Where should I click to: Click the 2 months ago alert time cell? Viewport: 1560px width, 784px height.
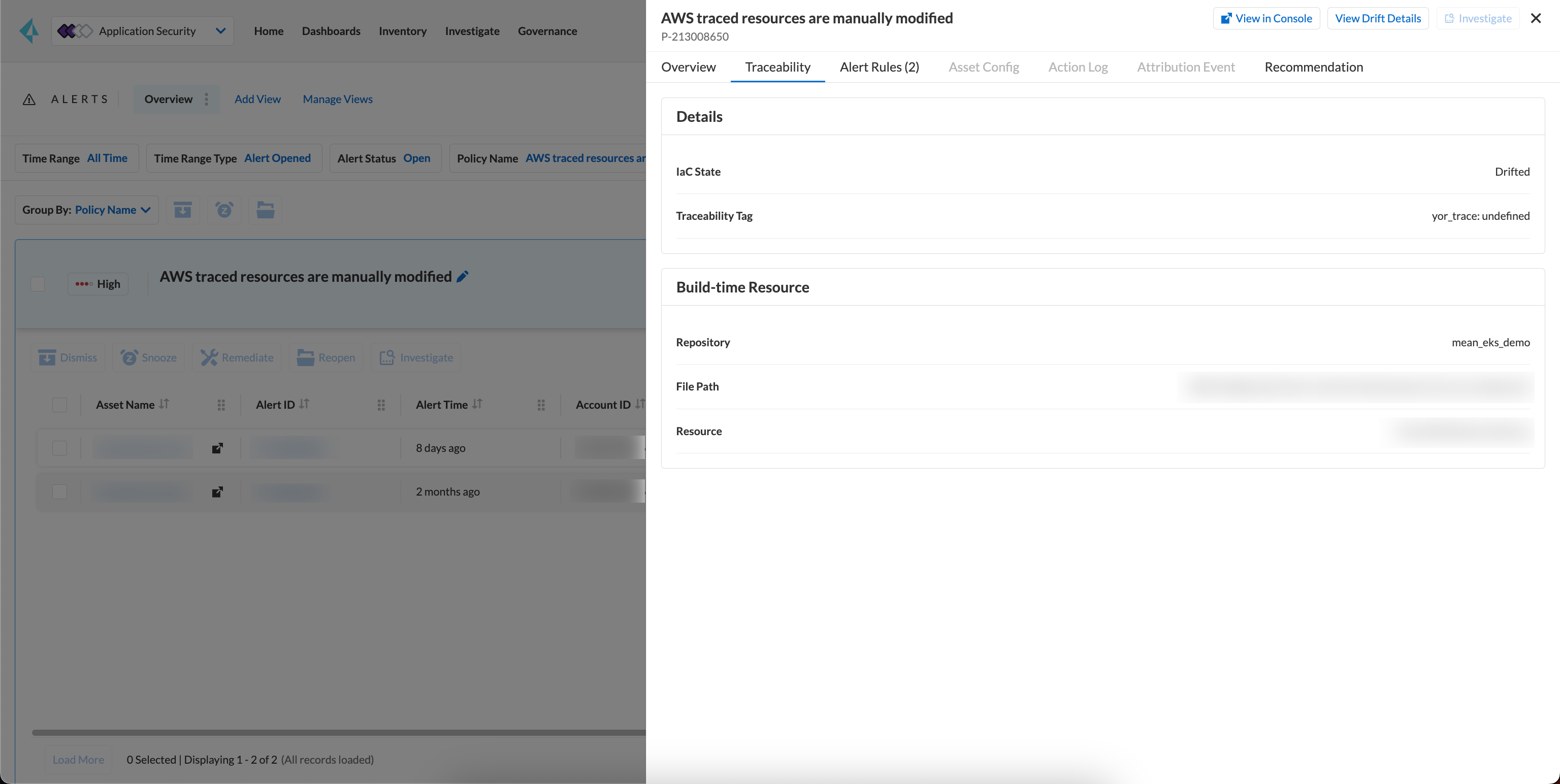[447, 492]
